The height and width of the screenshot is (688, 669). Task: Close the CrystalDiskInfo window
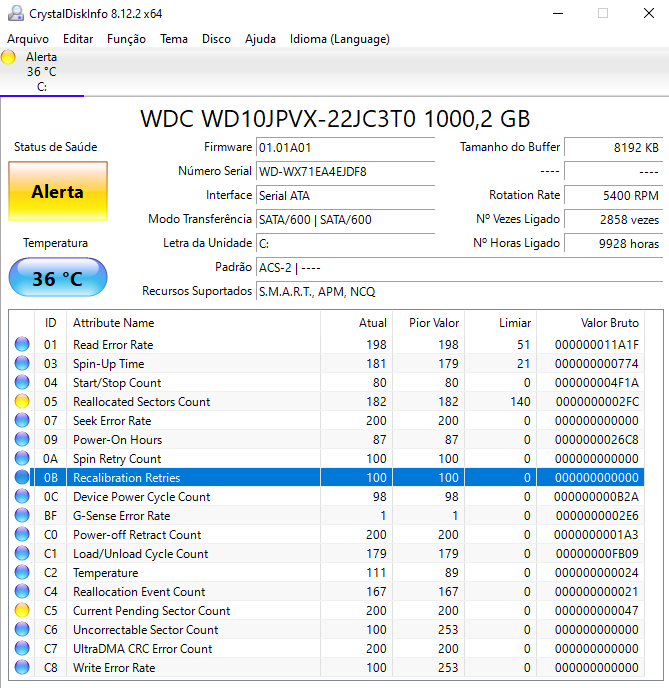click(x=649, y=13)
